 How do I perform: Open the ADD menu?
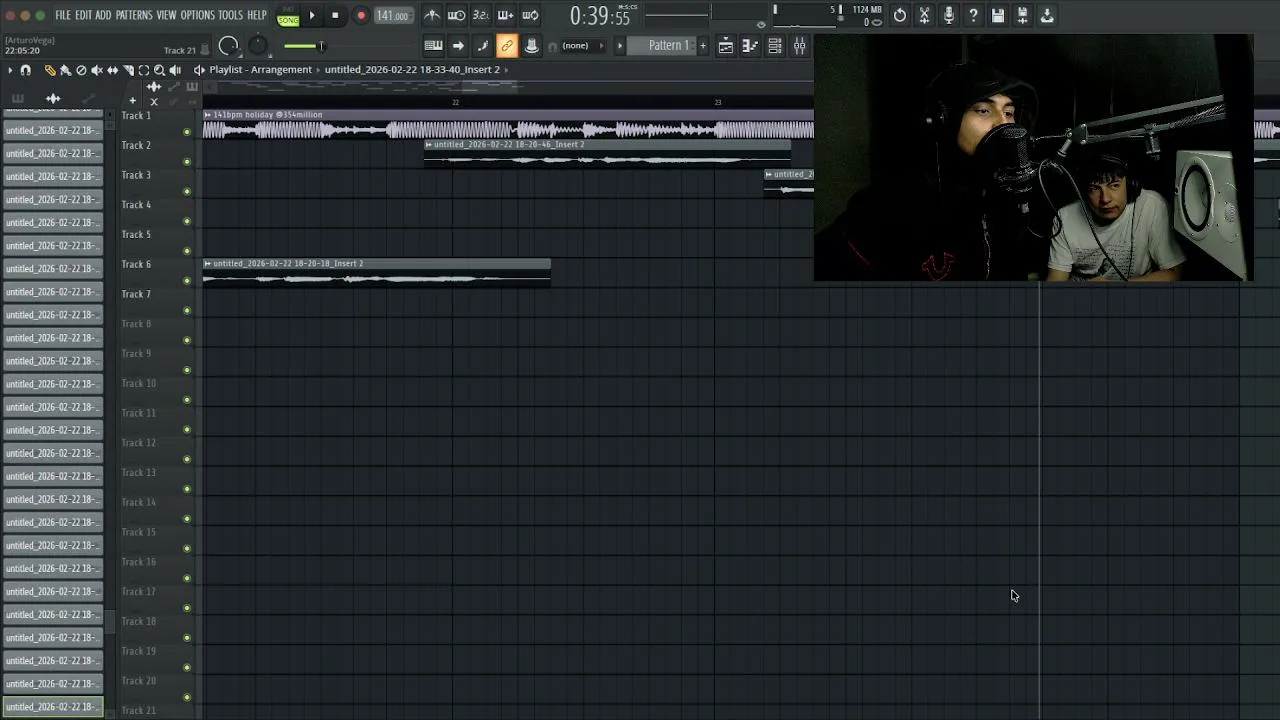tap(104, 16)
